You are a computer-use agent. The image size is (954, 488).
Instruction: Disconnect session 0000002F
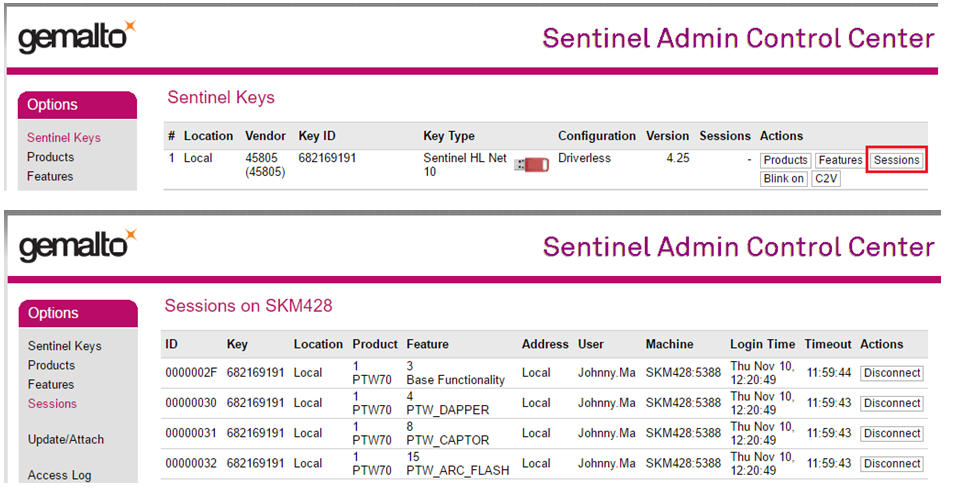click(891, 373)
